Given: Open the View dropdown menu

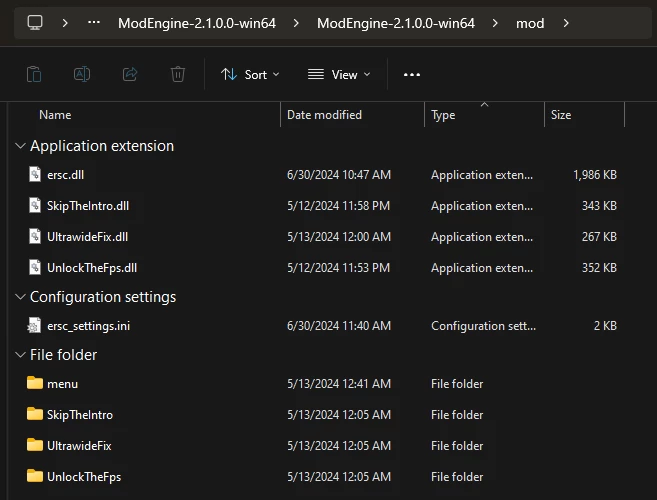Looking at the screenshot, I should [339, 75].
